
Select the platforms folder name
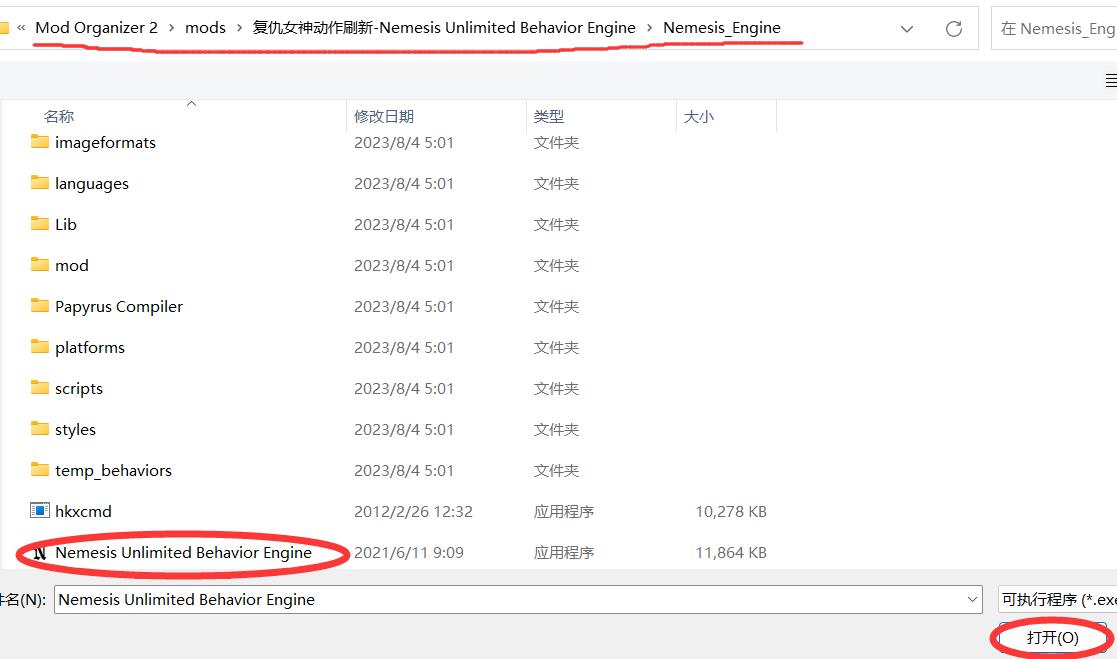click(x=90, y=348)
